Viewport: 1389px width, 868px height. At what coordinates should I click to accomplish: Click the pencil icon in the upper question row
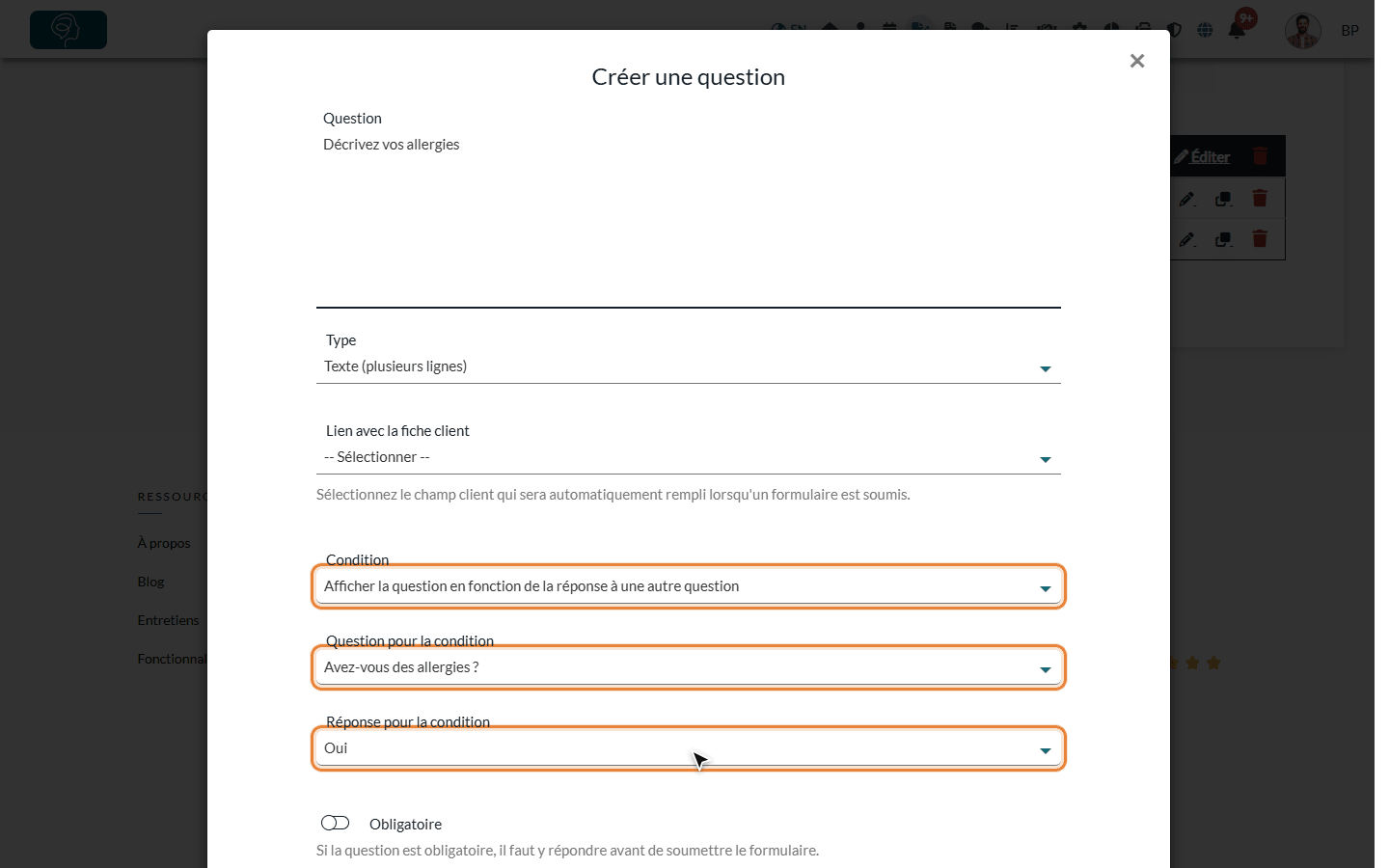(1187, 199)
